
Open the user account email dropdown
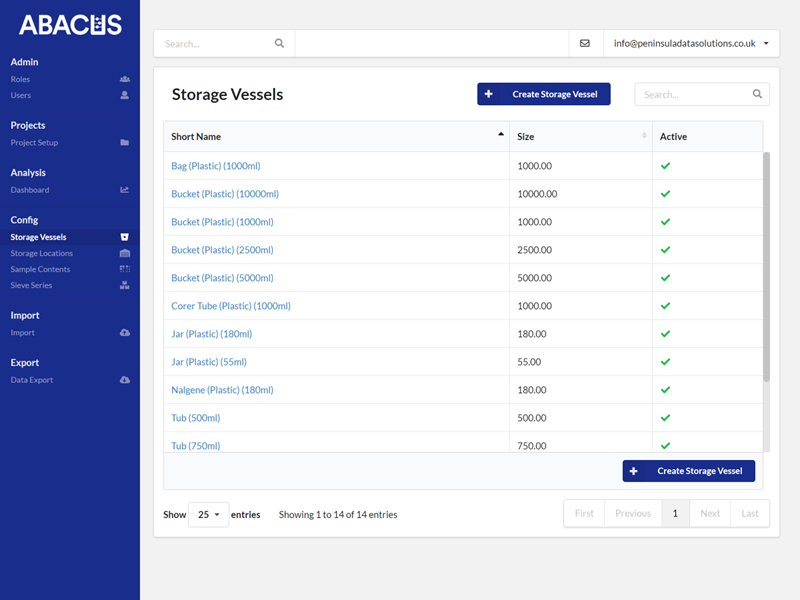coord(691,44)
